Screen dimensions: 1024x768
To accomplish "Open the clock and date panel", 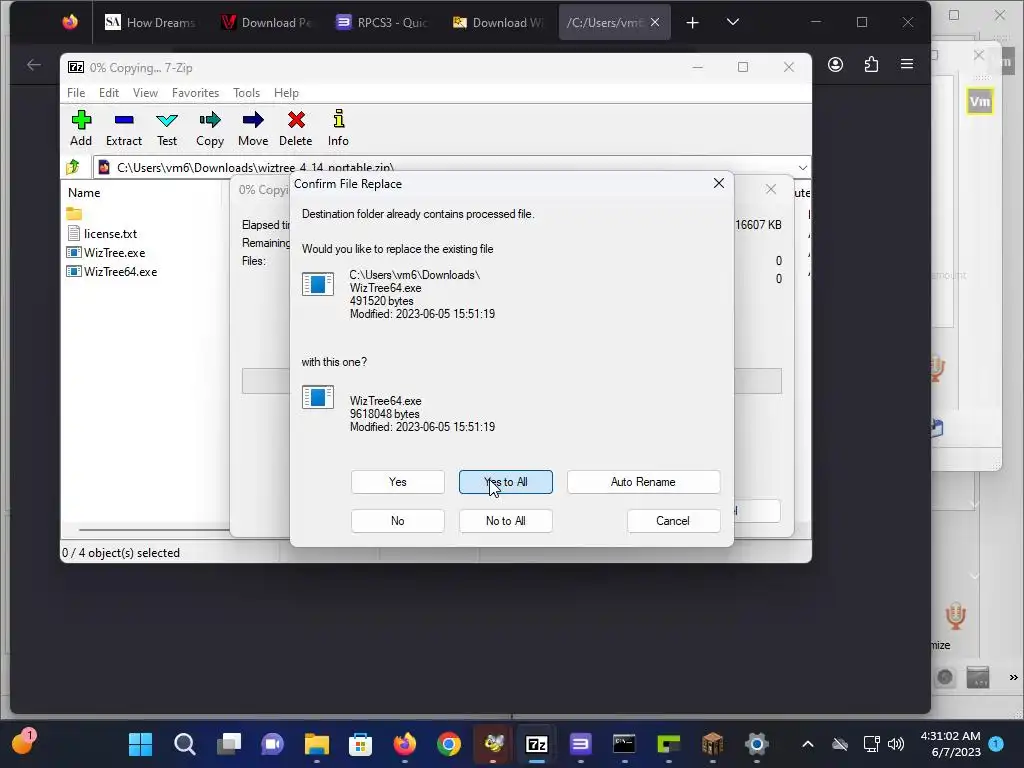I will (x=950, y=744).
